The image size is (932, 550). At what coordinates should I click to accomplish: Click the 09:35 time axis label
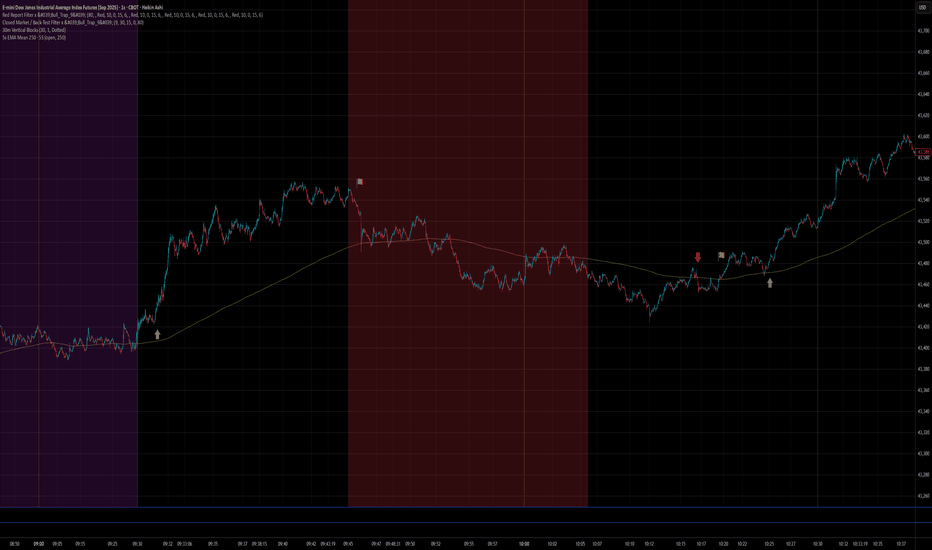click(x=213, y=544)
